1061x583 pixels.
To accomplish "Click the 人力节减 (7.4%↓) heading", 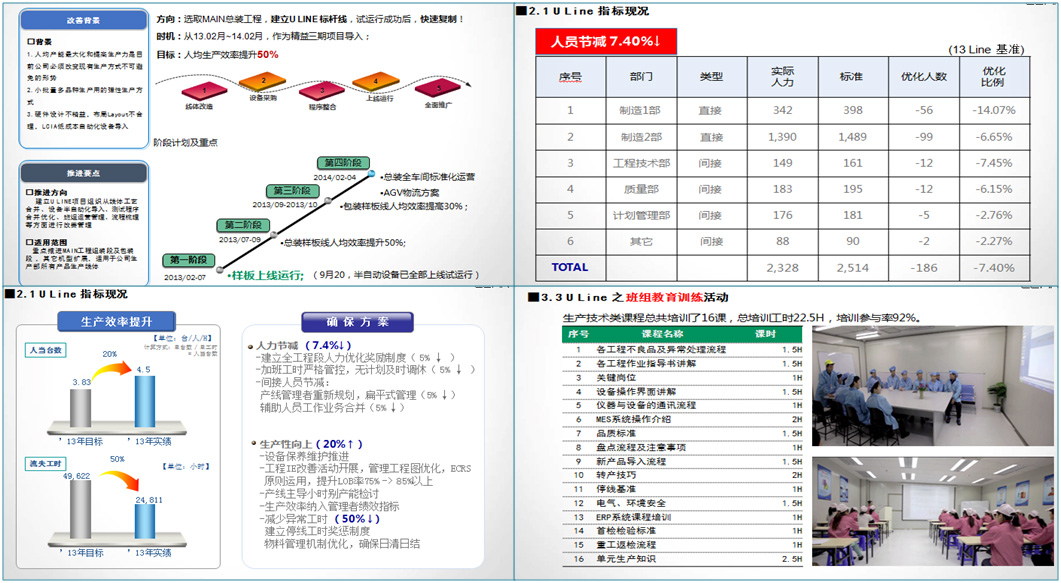I will point(304,346).
